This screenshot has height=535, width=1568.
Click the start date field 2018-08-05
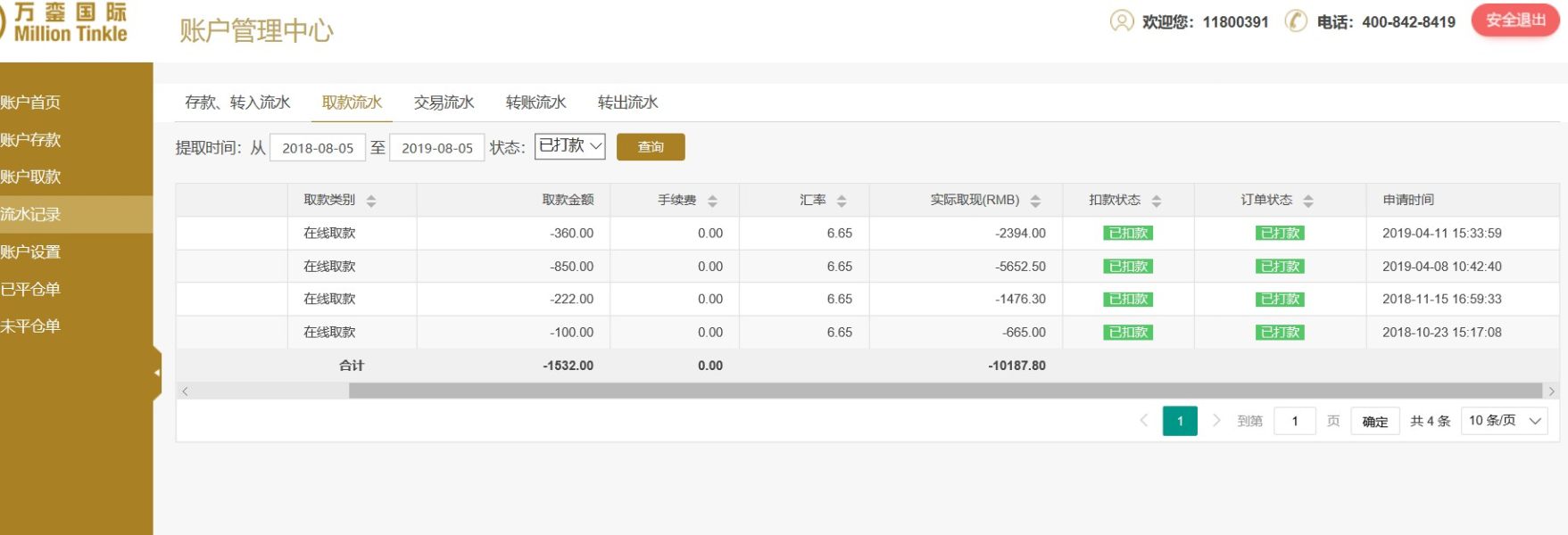point(318,148)
